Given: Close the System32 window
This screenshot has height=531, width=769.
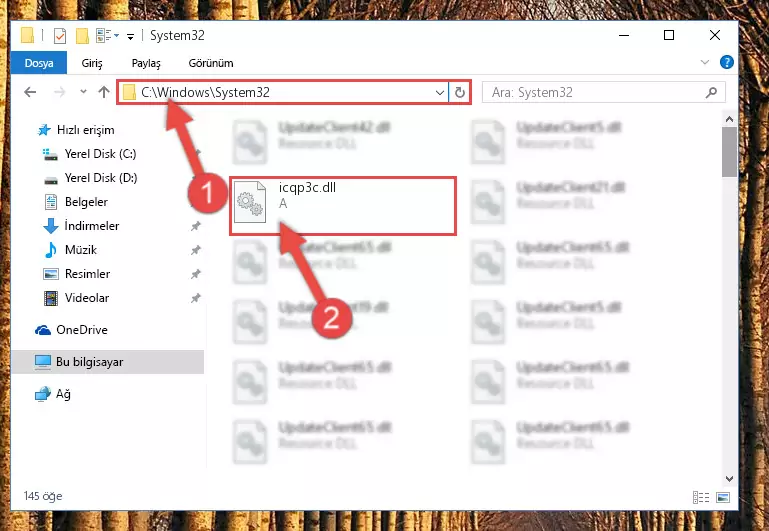Looking at the screenshot, I should pos(715,35).
